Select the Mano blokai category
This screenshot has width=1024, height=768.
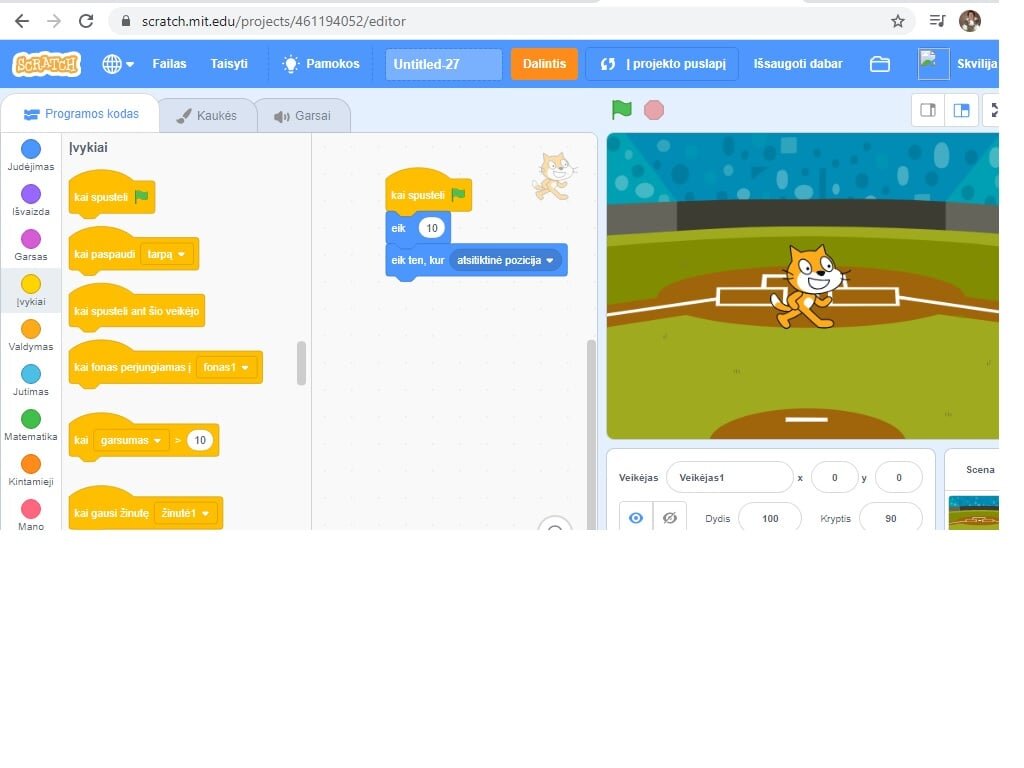coord(31,515)
